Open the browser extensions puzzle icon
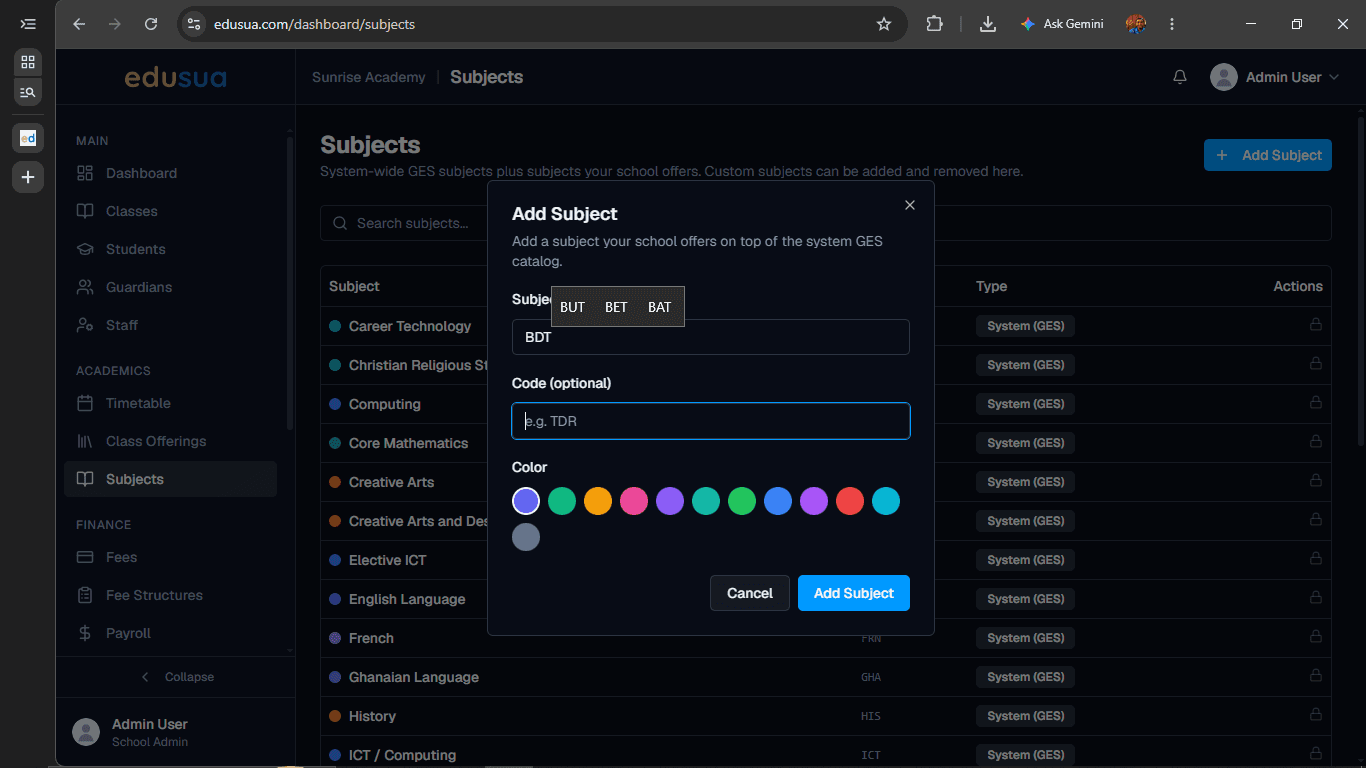 [x=934, y=24]
